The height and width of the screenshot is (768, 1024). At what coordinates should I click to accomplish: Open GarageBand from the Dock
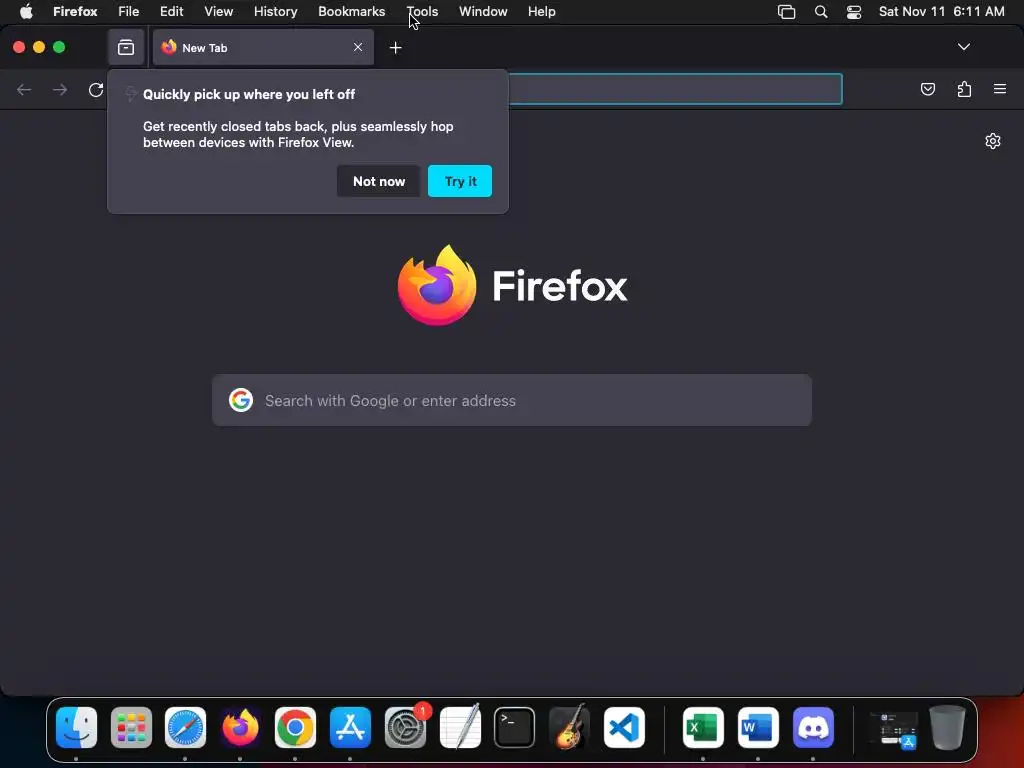(x=569, y=726)
